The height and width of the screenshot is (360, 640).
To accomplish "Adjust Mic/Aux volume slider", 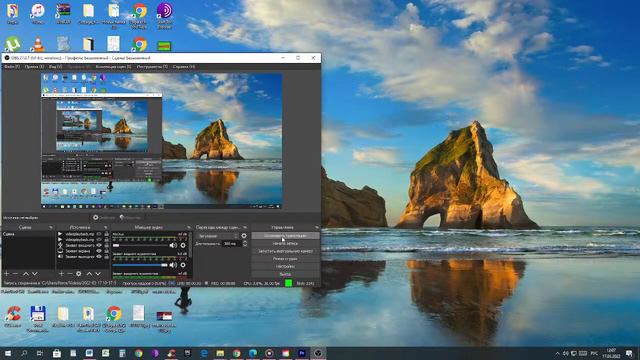I will coord(140,245).
